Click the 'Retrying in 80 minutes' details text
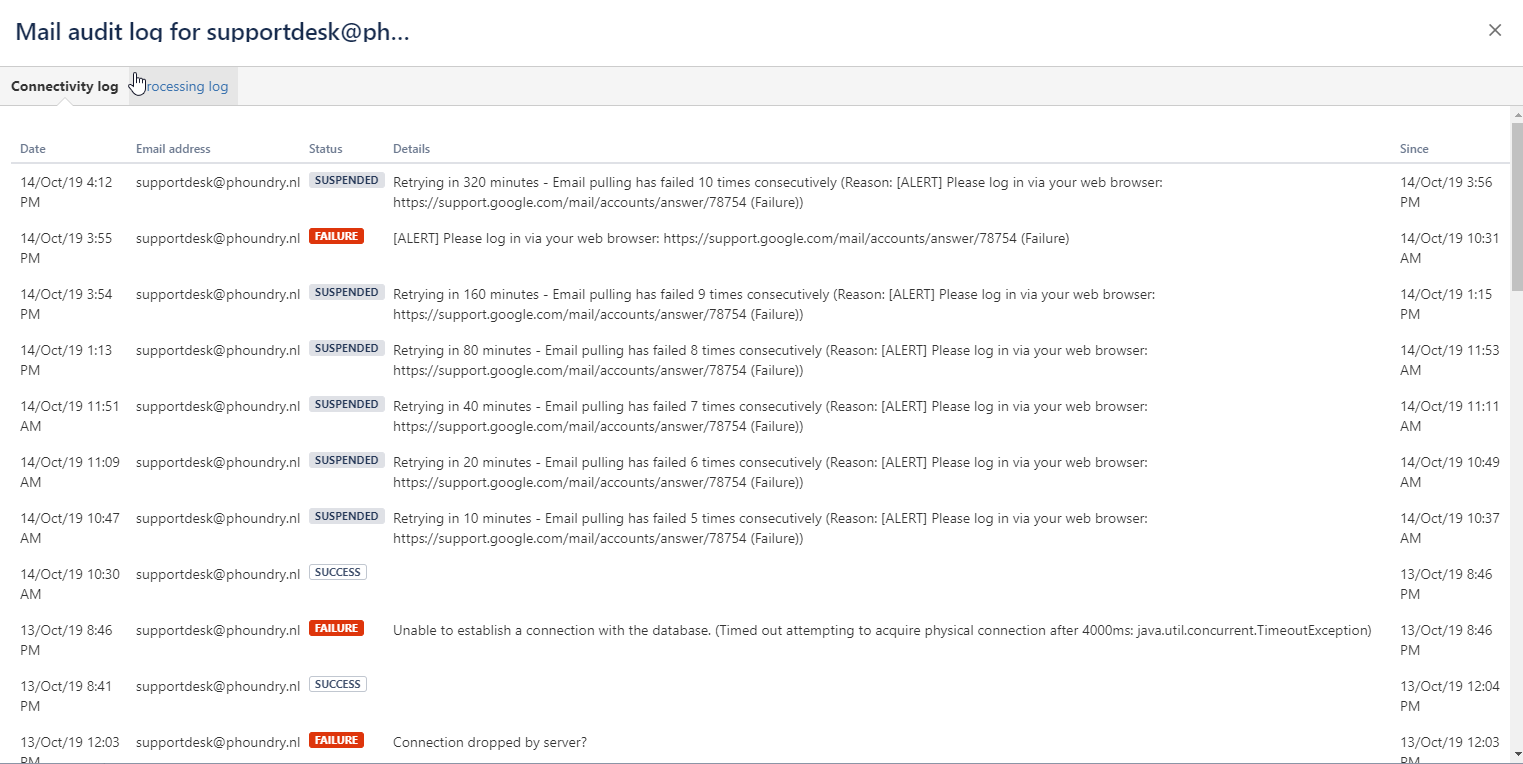The width and height of the screenshot is (1523, 764). [x=770, y=361]
